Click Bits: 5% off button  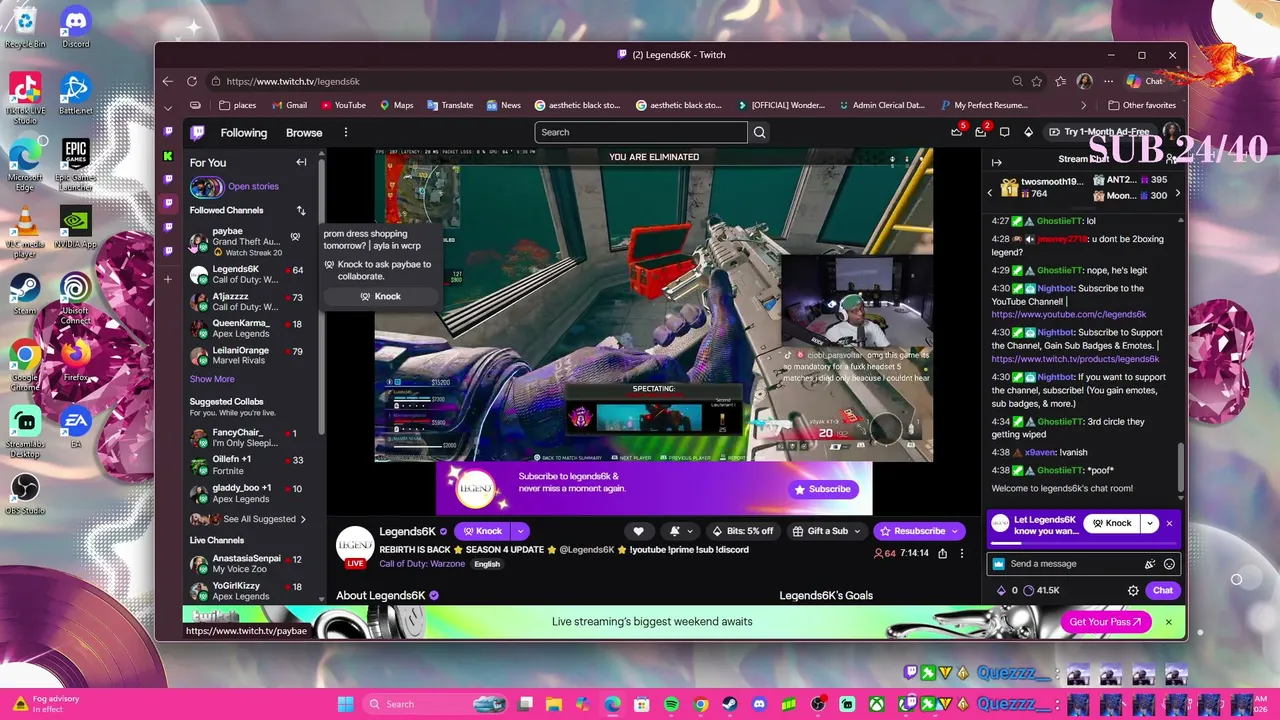click(742, 531)
